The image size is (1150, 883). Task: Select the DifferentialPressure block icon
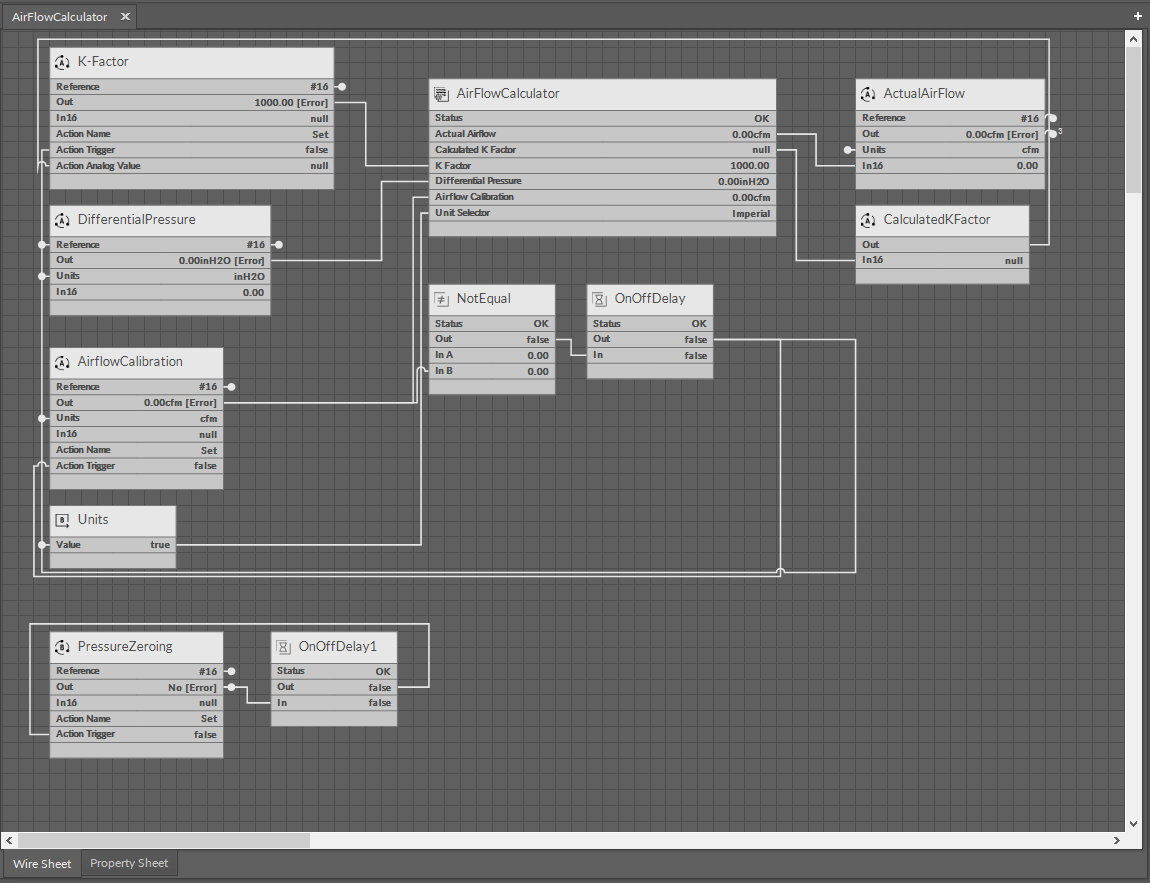click(62, 220)
